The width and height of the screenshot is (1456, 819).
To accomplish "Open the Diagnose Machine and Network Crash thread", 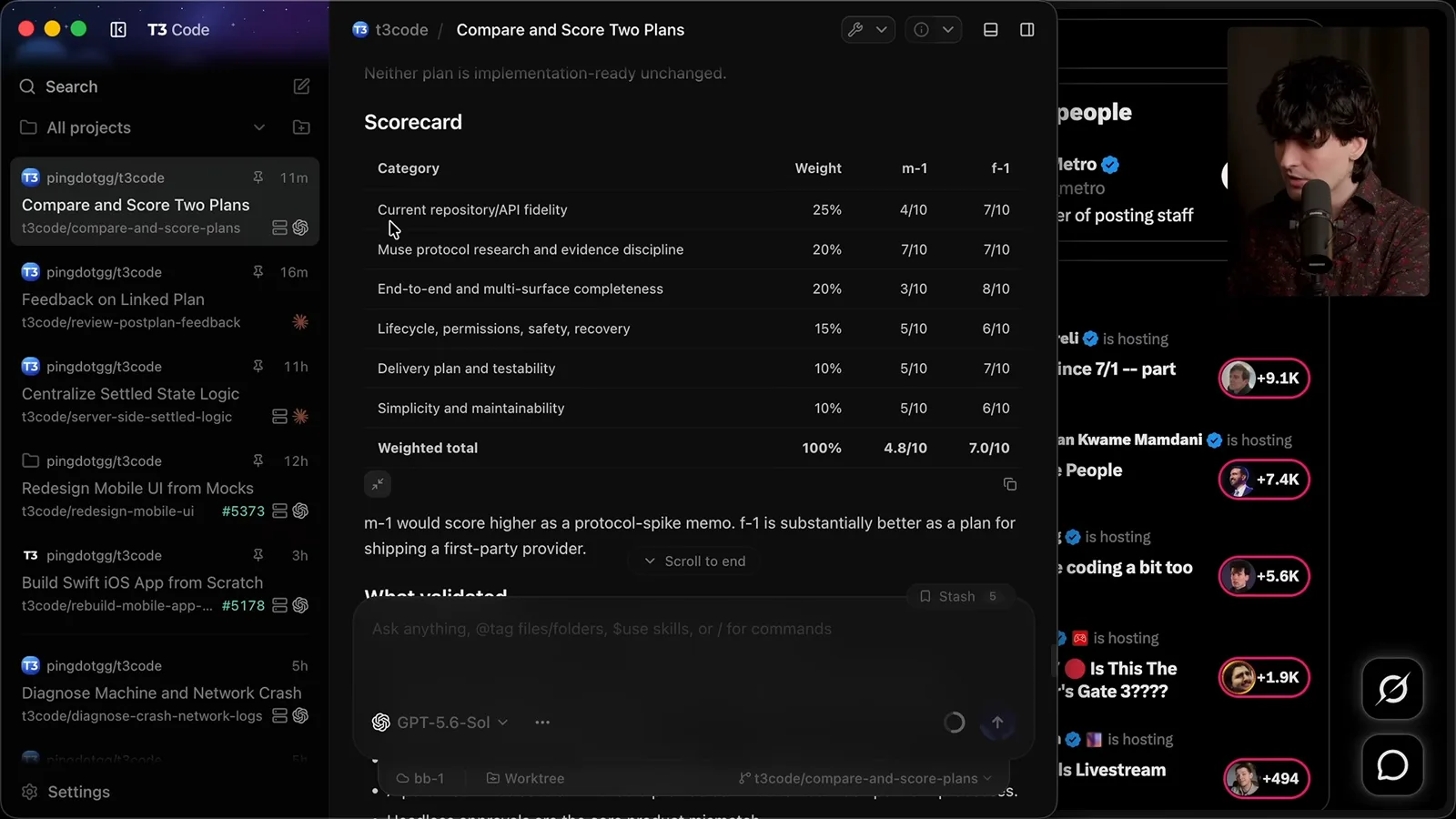I will [165, 691].
